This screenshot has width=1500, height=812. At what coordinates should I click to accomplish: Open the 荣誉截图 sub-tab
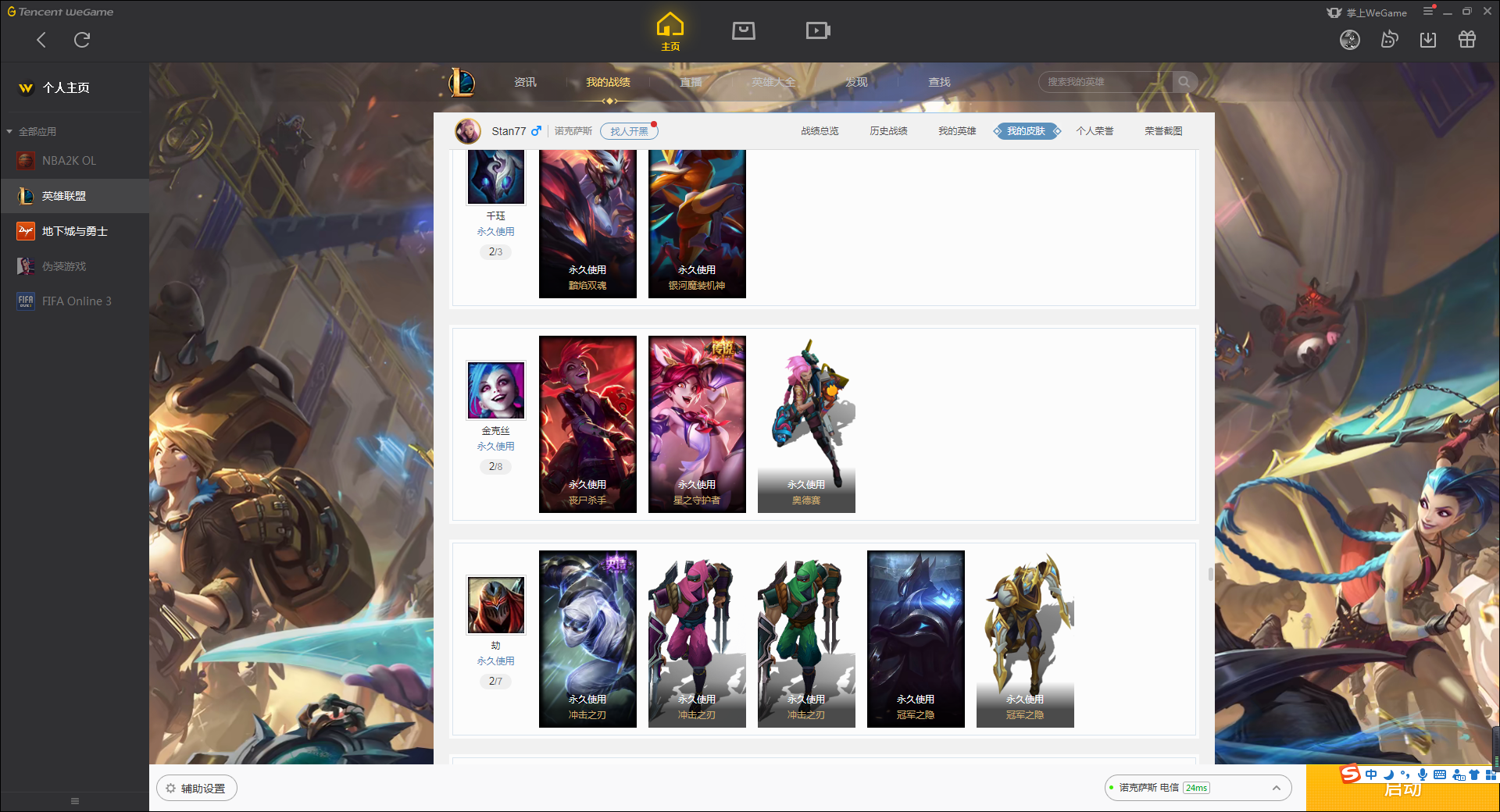1163,131
